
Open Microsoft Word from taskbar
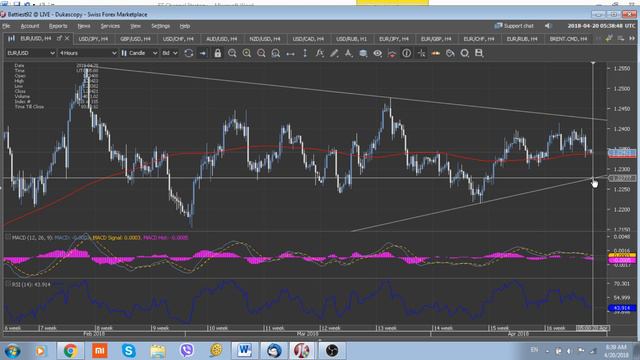[244, 351]
